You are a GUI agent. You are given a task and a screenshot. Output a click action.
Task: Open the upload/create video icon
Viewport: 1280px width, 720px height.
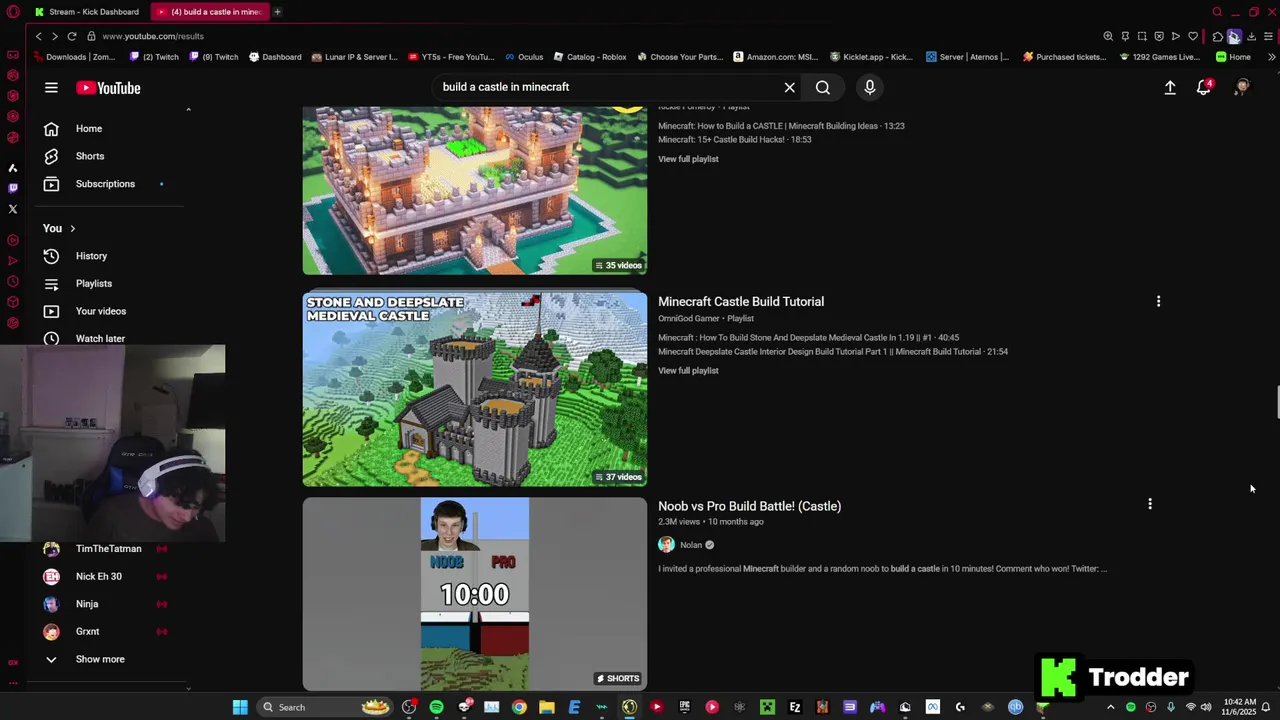tap(1170, 88)
